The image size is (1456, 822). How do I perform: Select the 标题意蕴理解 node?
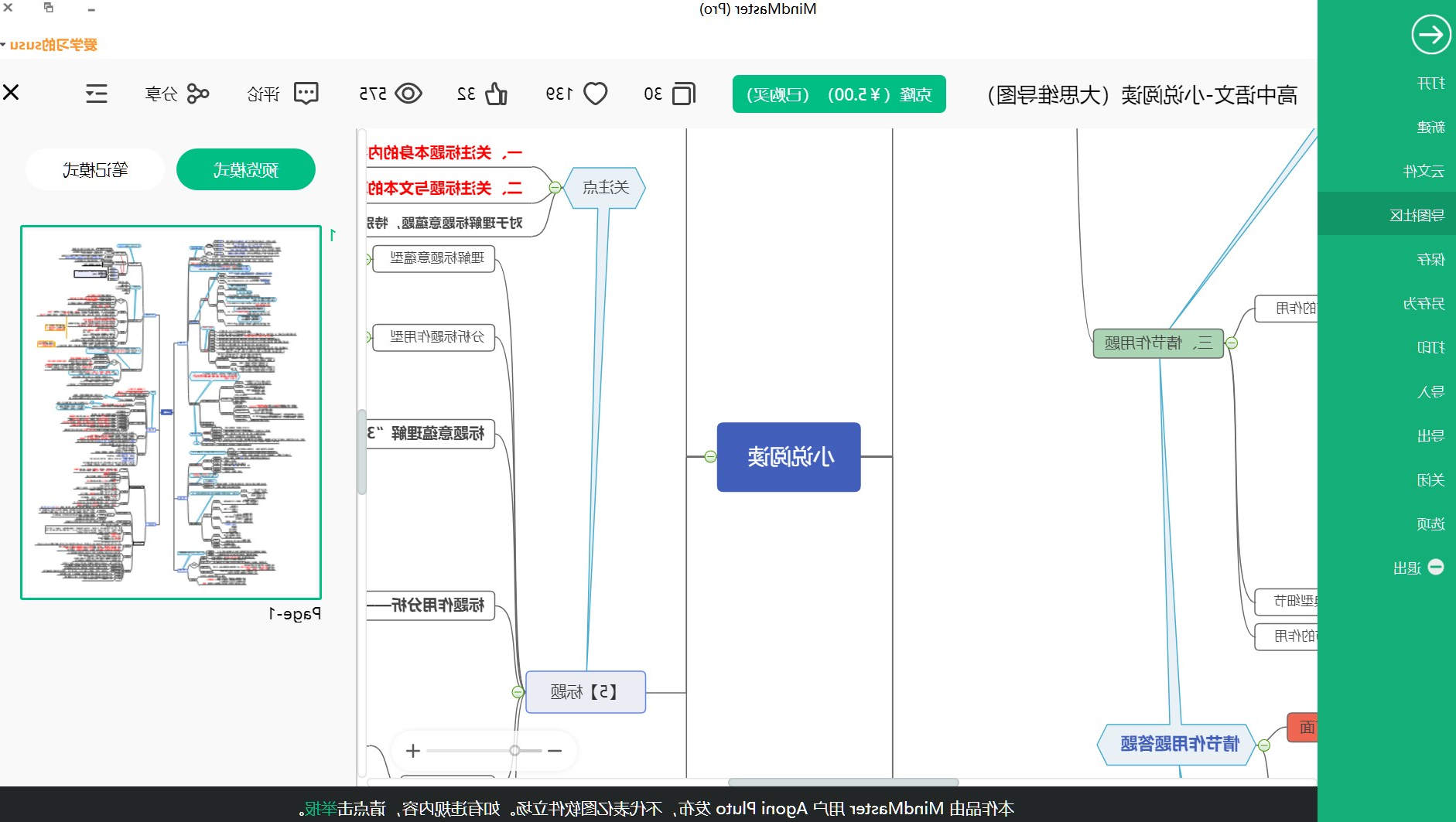(430, 434)
